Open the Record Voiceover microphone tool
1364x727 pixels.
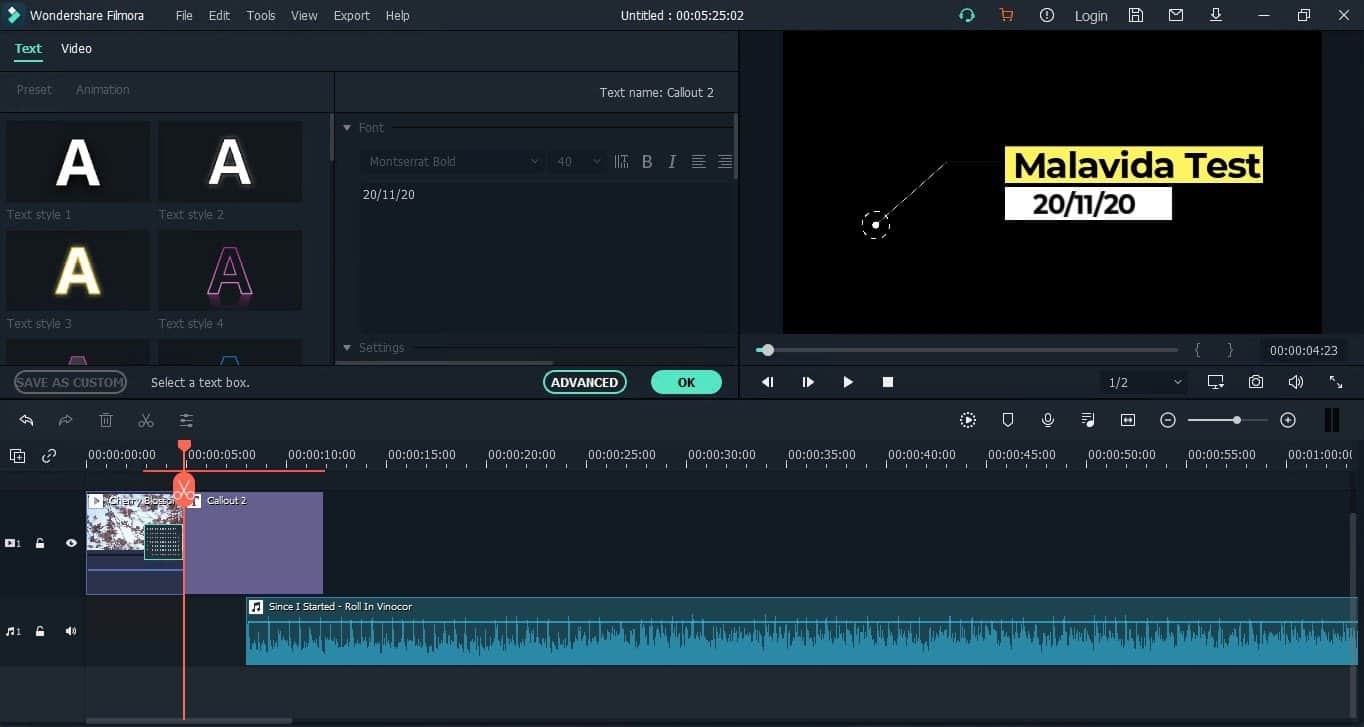1048,421
